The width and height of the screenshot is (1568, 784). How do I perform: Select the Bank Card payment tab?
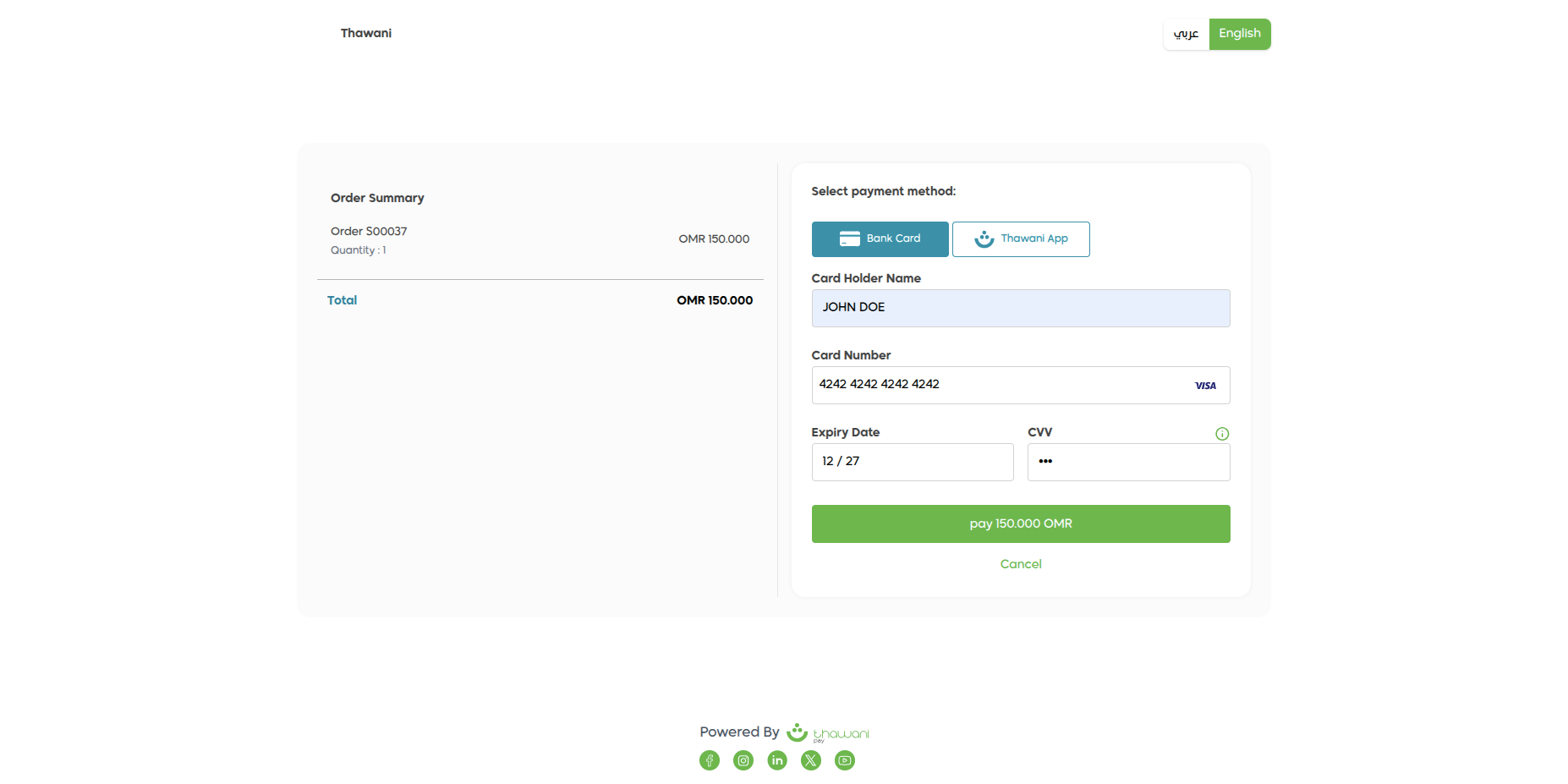click(x=880, y=239)
